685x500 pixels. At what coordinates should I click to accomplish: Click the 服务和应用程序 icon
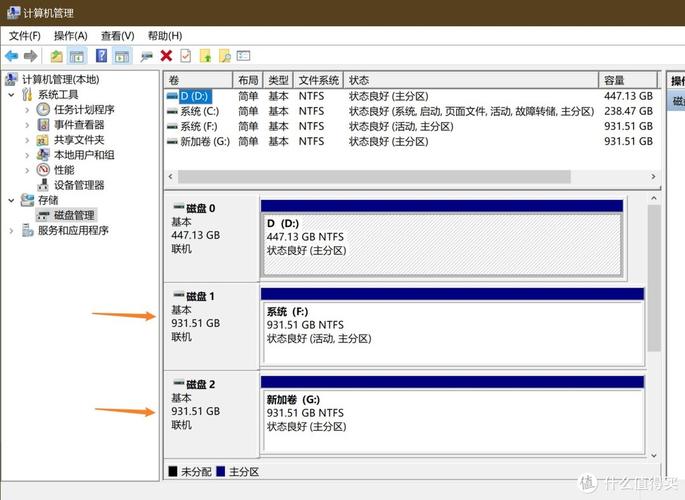coord(28,230)
